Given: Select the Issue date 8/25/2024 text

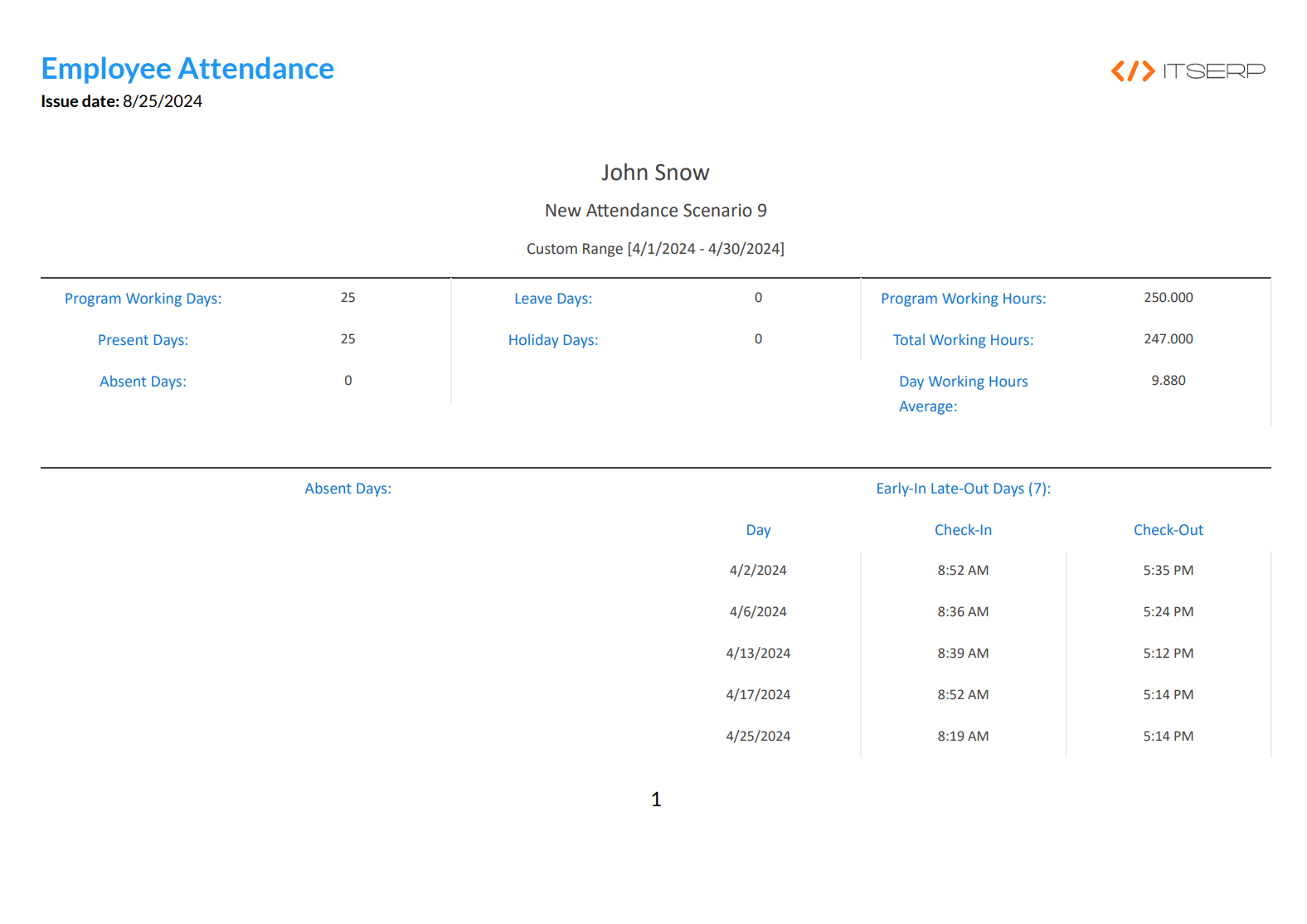Looking at the screenshot, I should [x=122, y=101].
